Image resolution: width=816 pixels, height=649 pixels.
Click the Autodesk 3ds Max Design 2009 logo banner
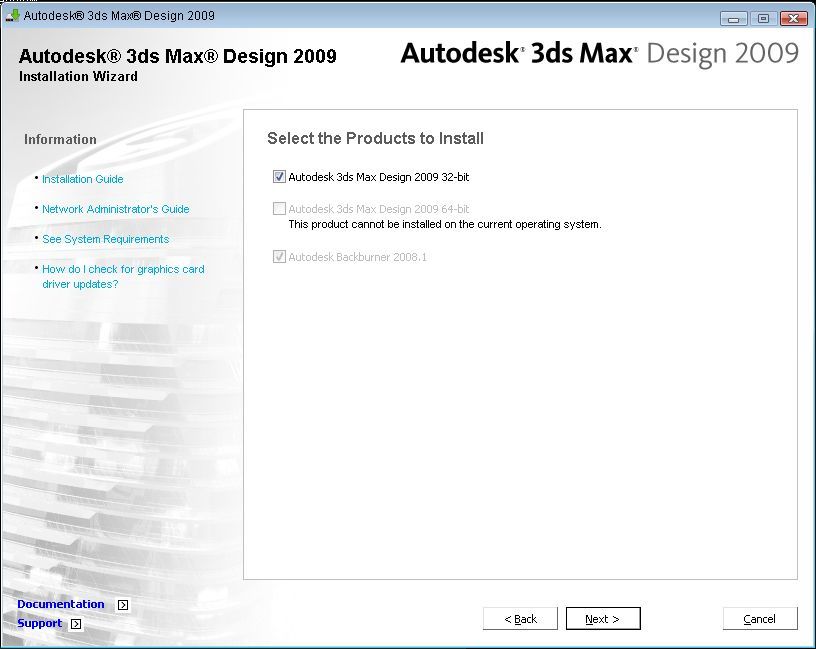[599, 54]
